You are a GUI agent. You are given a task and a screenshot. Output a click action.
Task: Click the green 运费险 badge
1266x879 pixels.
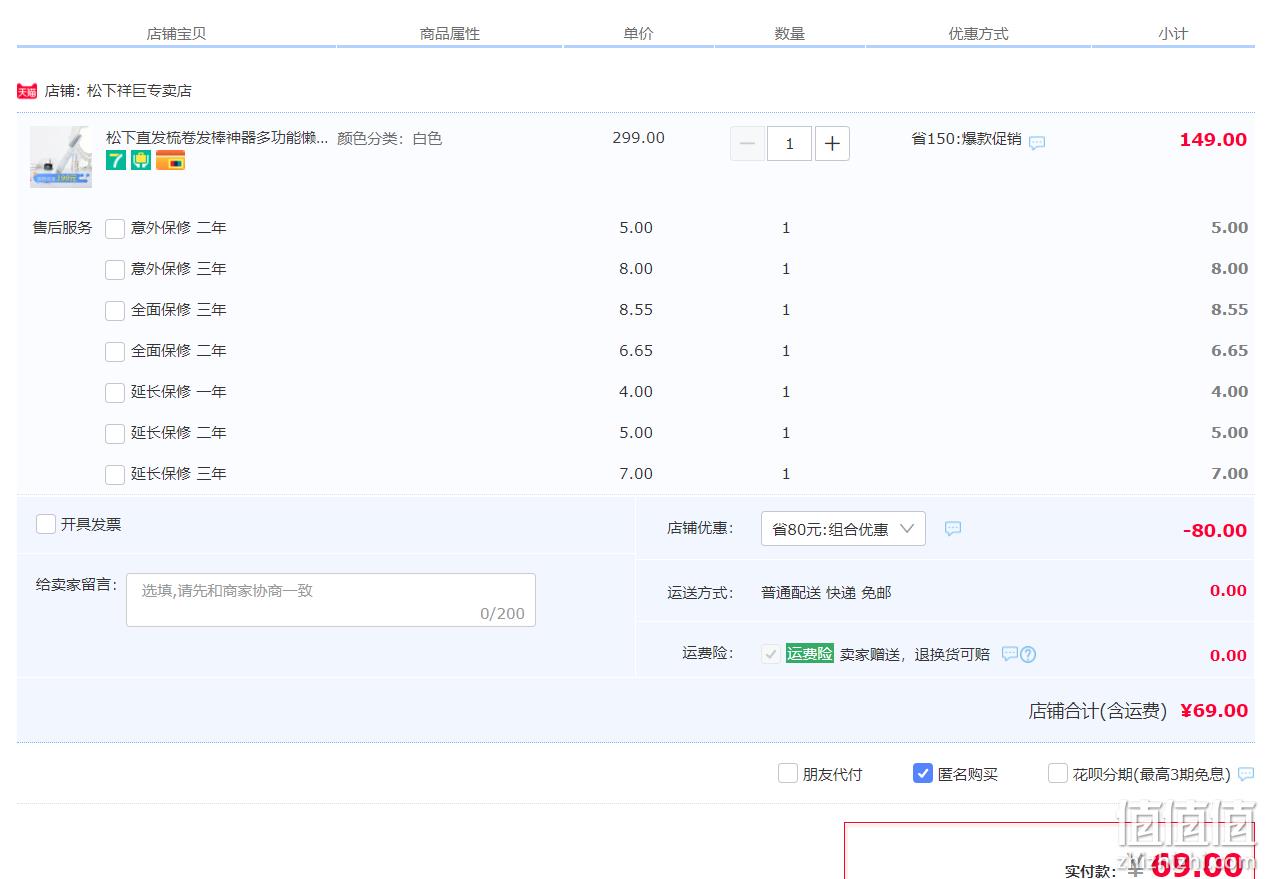click(809, 654)
